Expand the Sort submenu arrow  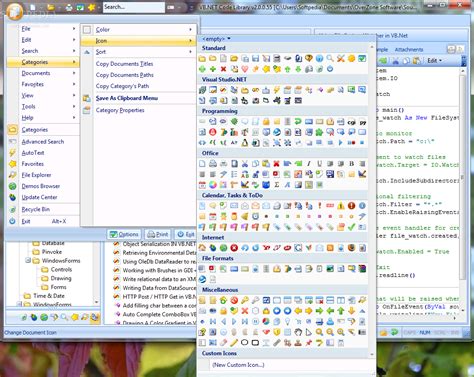pos(191,52)
